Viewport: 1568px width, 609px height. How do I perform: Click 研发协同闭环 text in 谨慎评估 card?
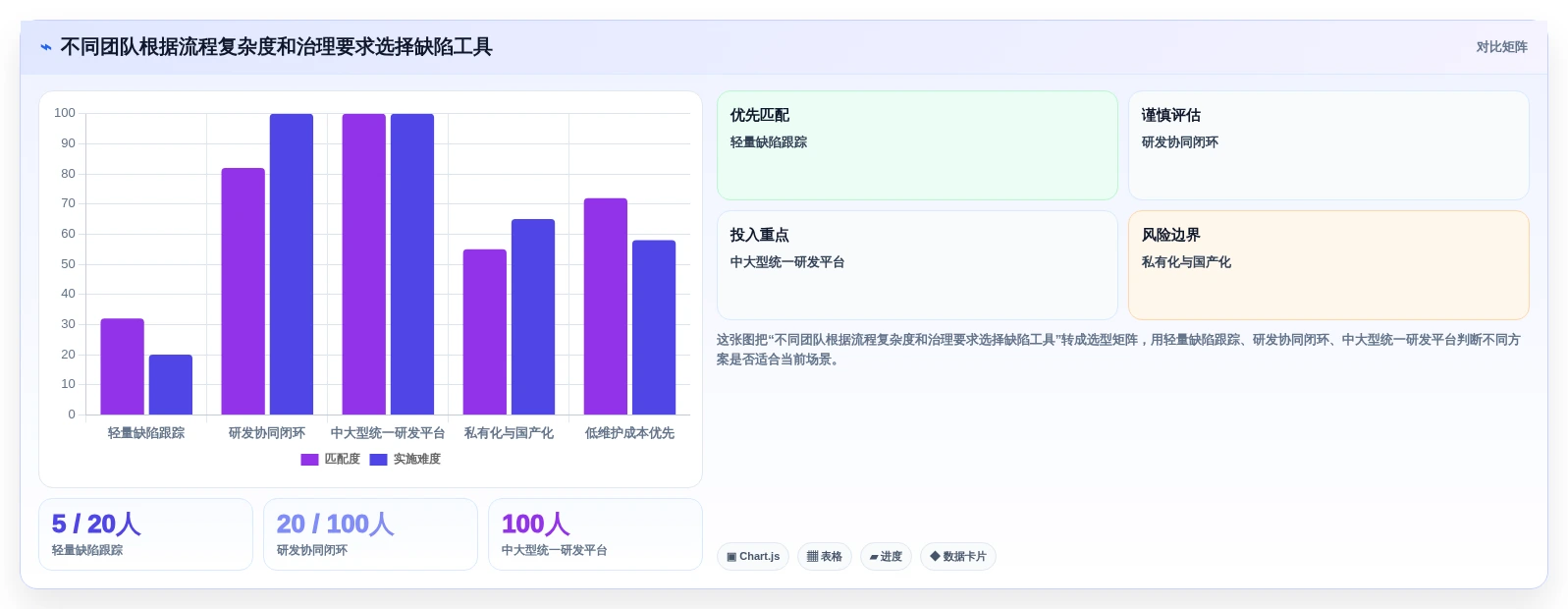tap(1180, 142)
